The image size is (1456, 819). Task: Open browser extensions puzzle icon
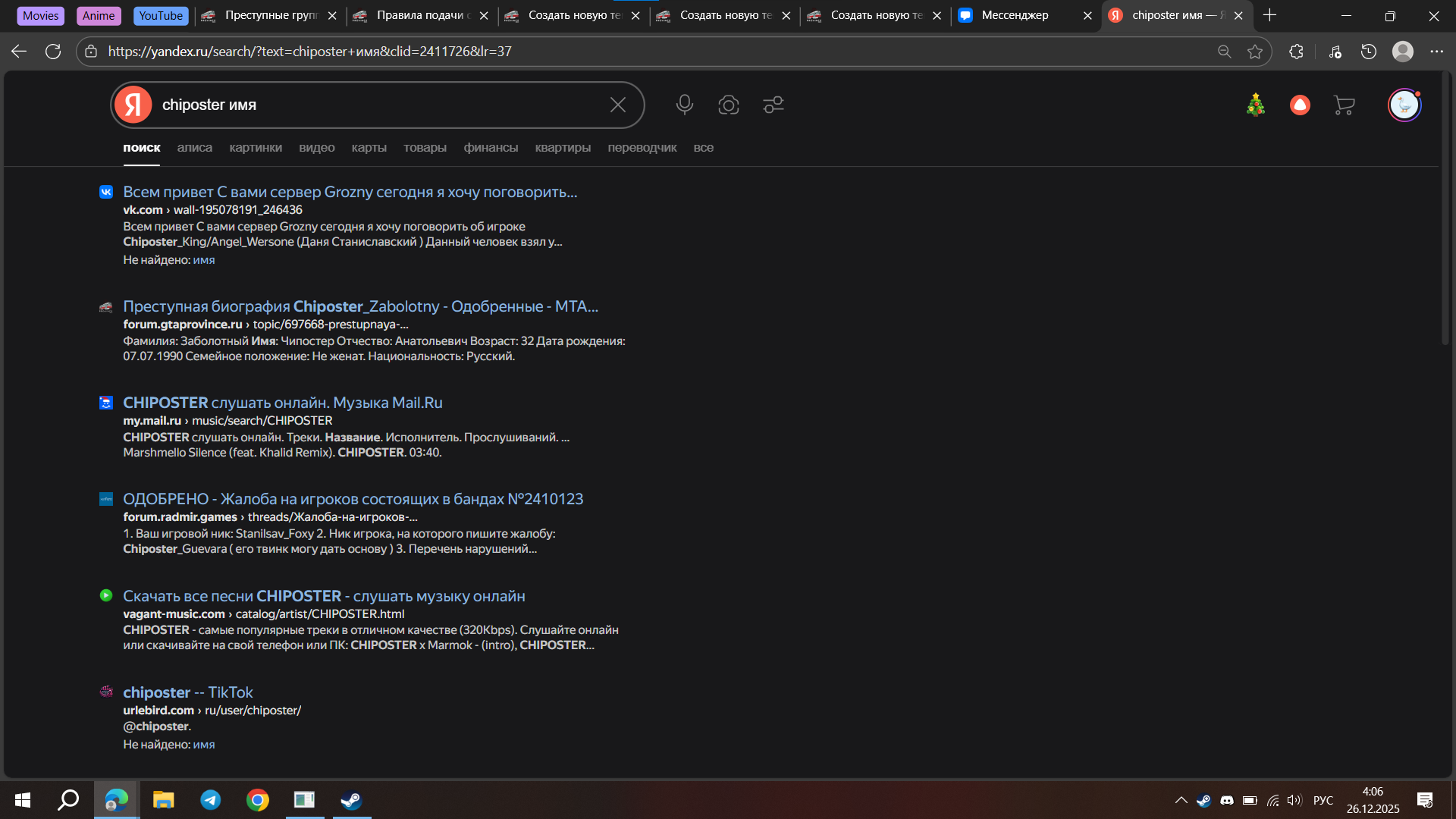tap(1296, 52)
